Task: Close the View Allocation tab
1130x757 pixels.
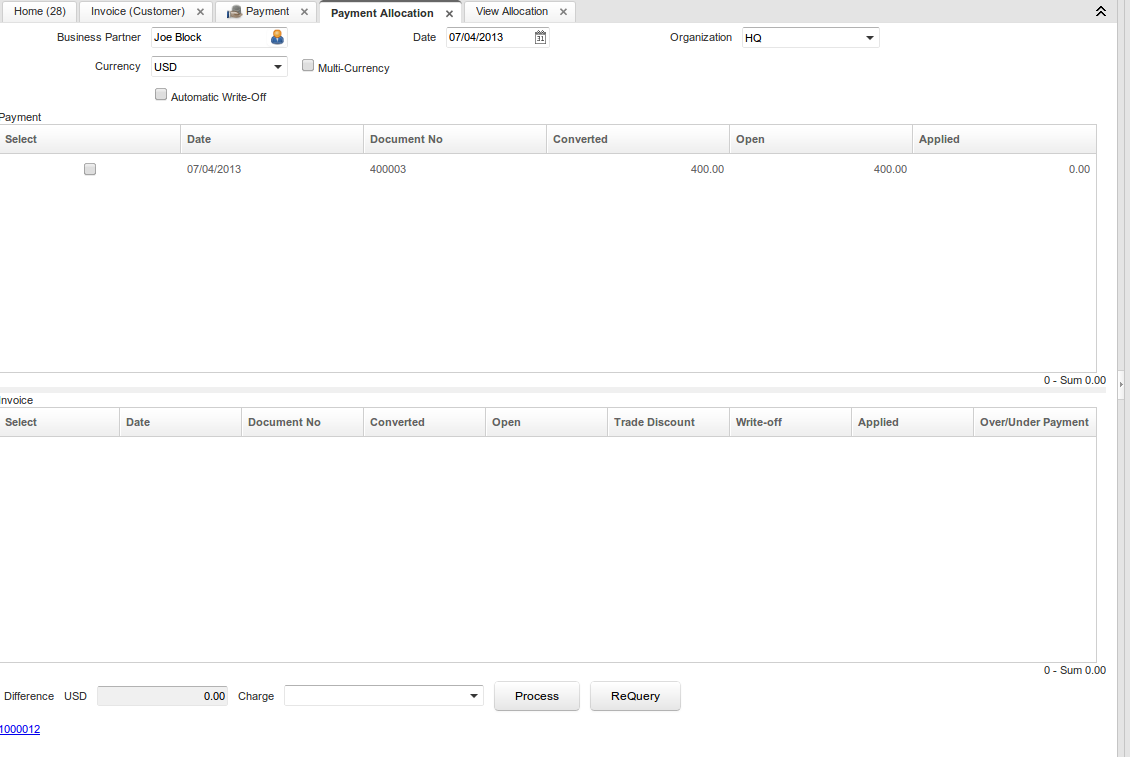Action: (x=563, y=12)
